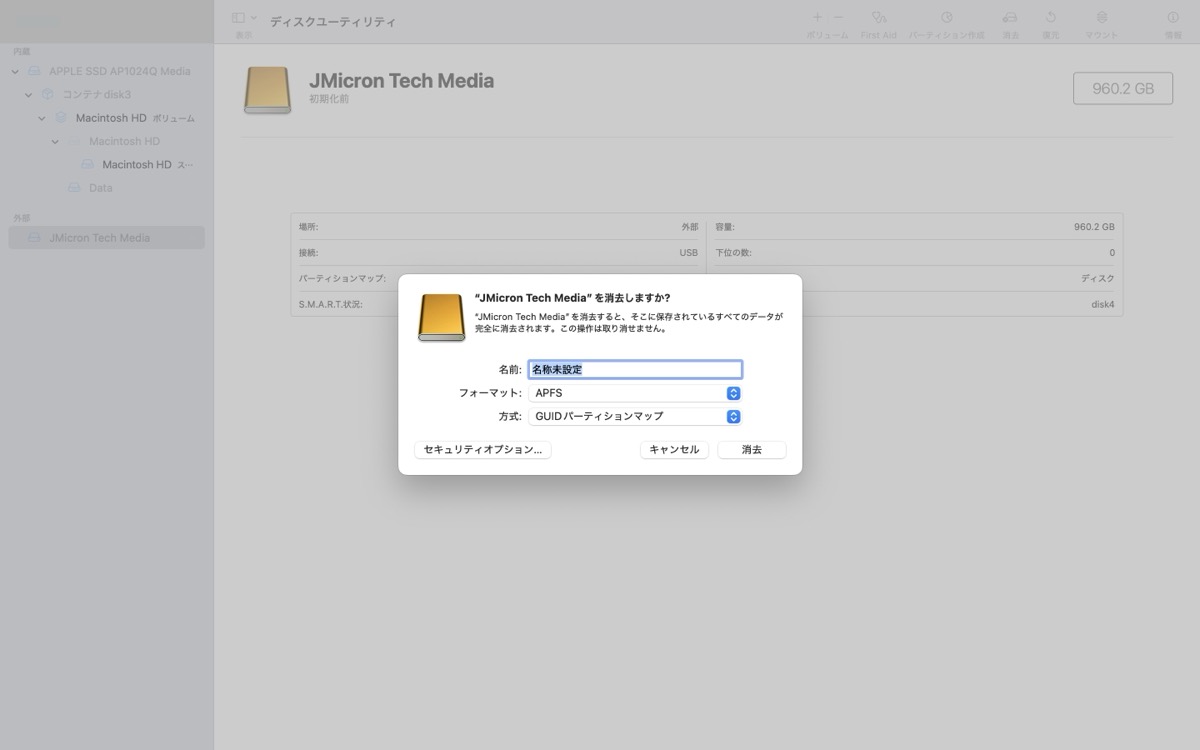
Task: Click the 場所 label in table
Action: pos(308,227)
